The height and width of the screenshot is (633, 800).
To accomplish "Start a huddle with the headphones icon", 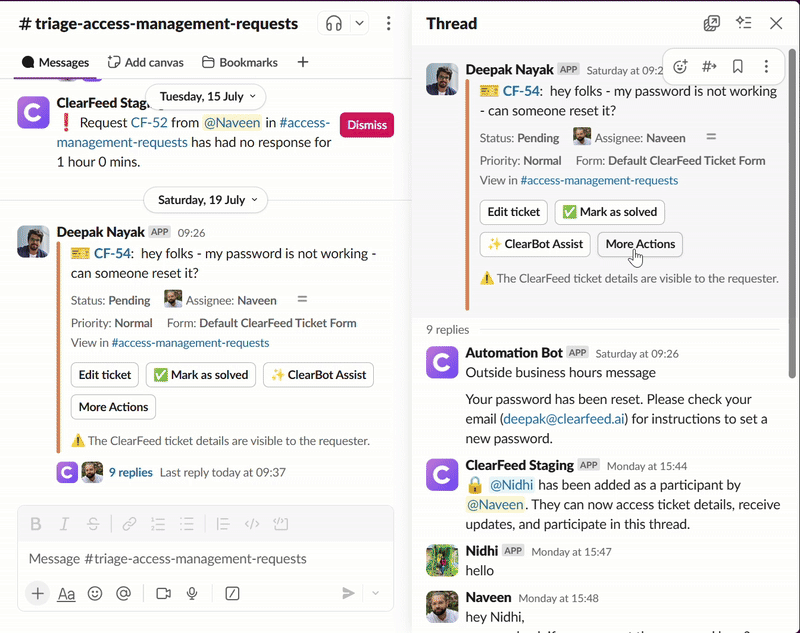I will pyautogui.click(x=334, y=23).
